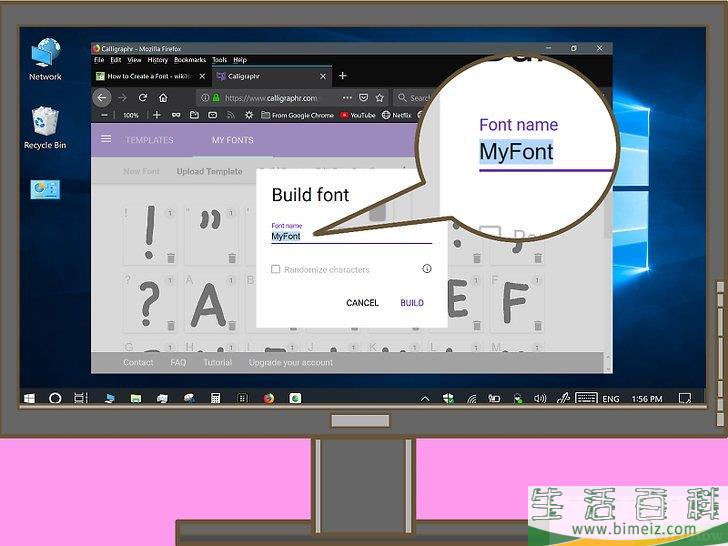Screen dimensions: 728x546
Task: Close the How to Create a Font tab
Action: coord(202,76)
